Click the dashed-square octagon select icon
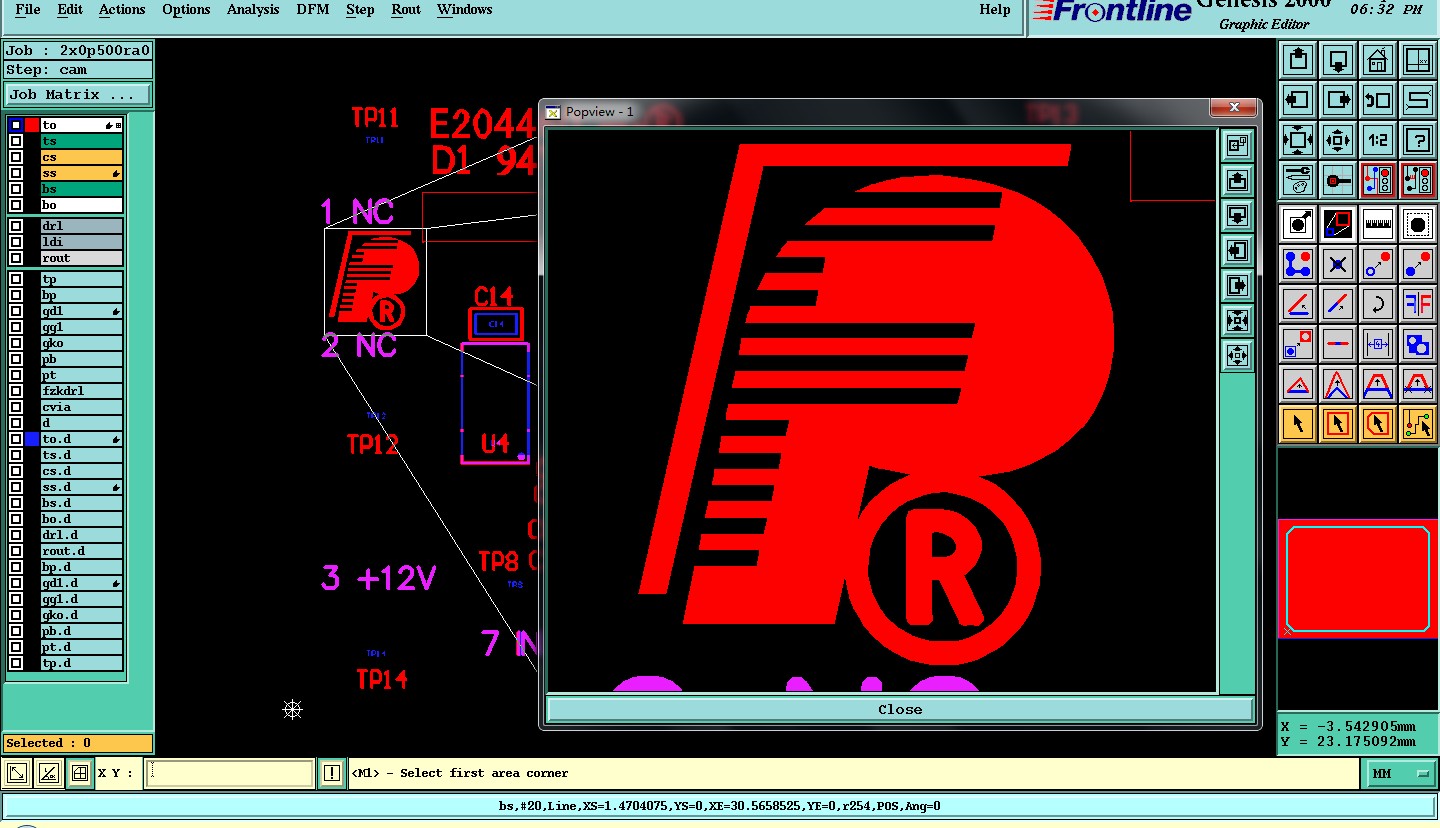 [x=1418, y=224]
